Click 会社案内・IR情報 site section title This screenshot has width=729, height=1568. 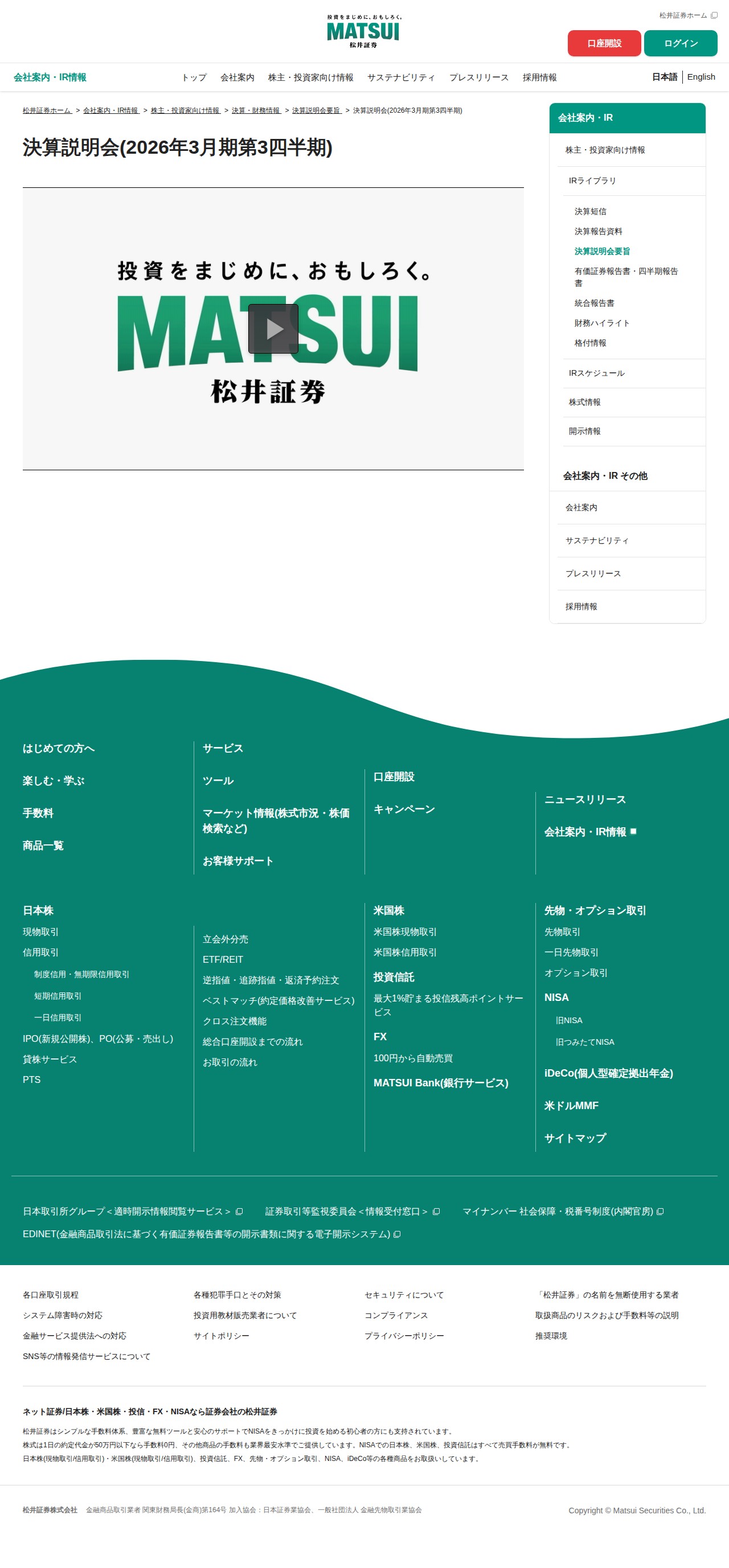[x=50, y=77]
